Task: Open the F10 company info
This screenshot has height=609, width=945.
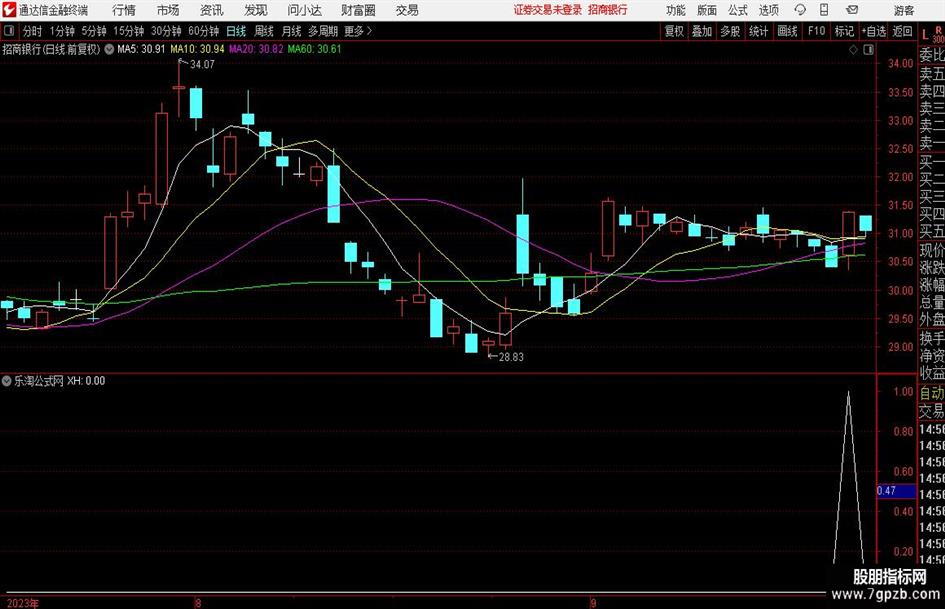Action: tap(816, 31)
